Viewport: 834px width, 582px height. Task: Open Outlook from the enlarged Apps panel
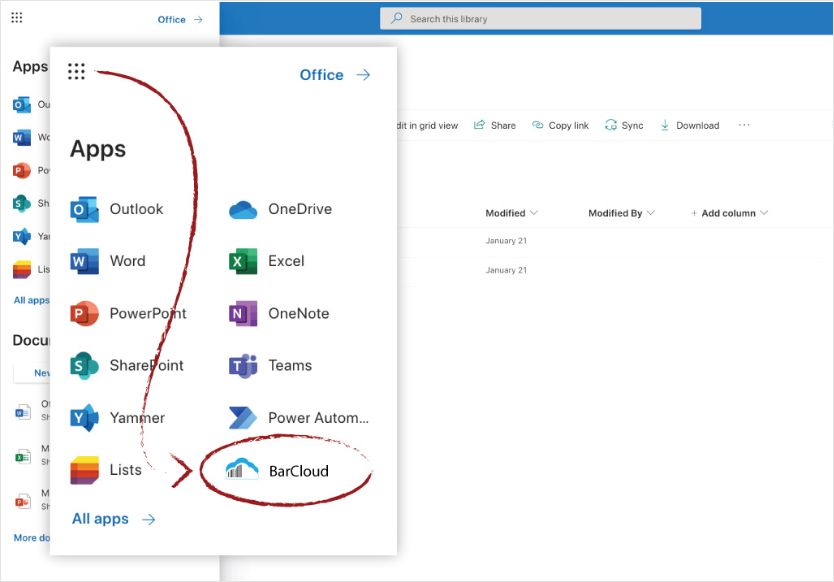pos(117,209)
